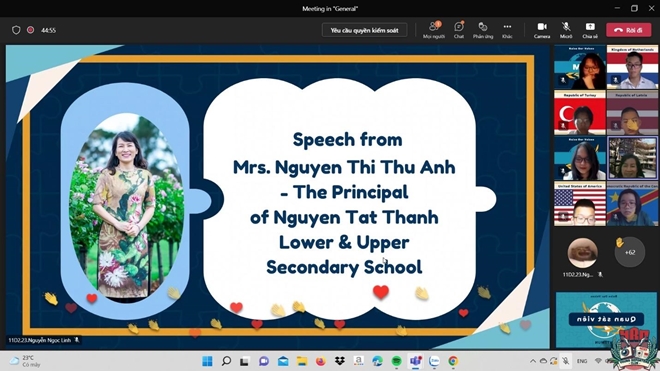This screenshot has width=660, height=371.
Task: Click the 11D2.23.Ng... participant avatar
Action: [x=583, y=253]
